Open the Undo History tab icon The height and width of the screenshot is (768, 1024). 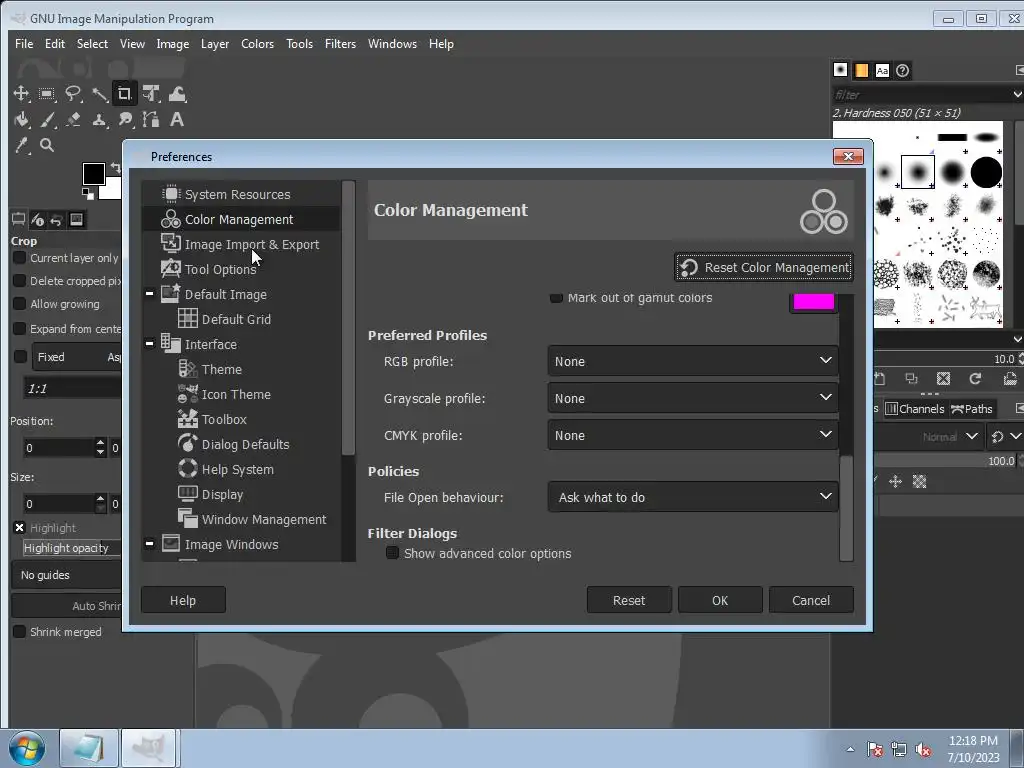click(56, 219)
